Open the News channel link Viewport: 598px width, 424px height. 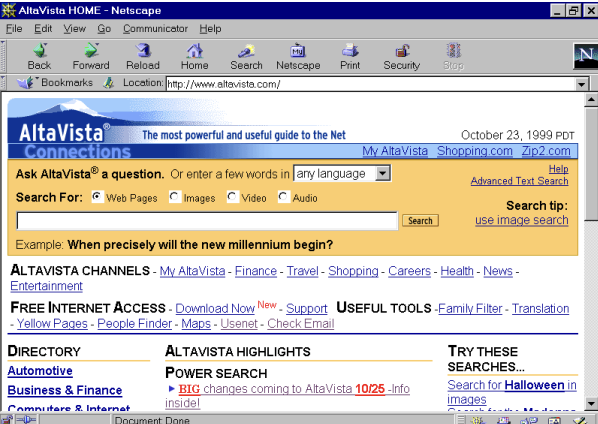[x=498, y=271]
